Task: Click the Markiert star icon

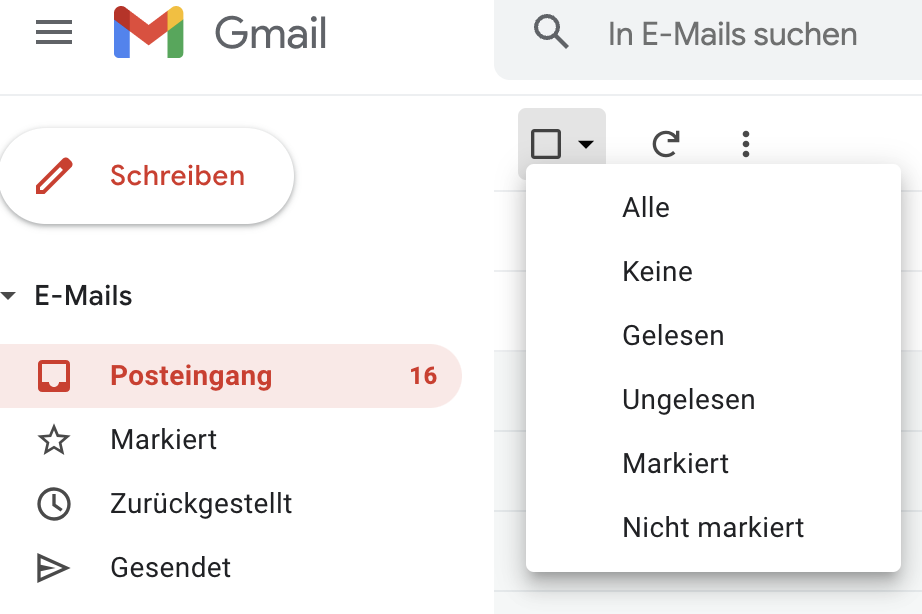Action: [56, 440]
